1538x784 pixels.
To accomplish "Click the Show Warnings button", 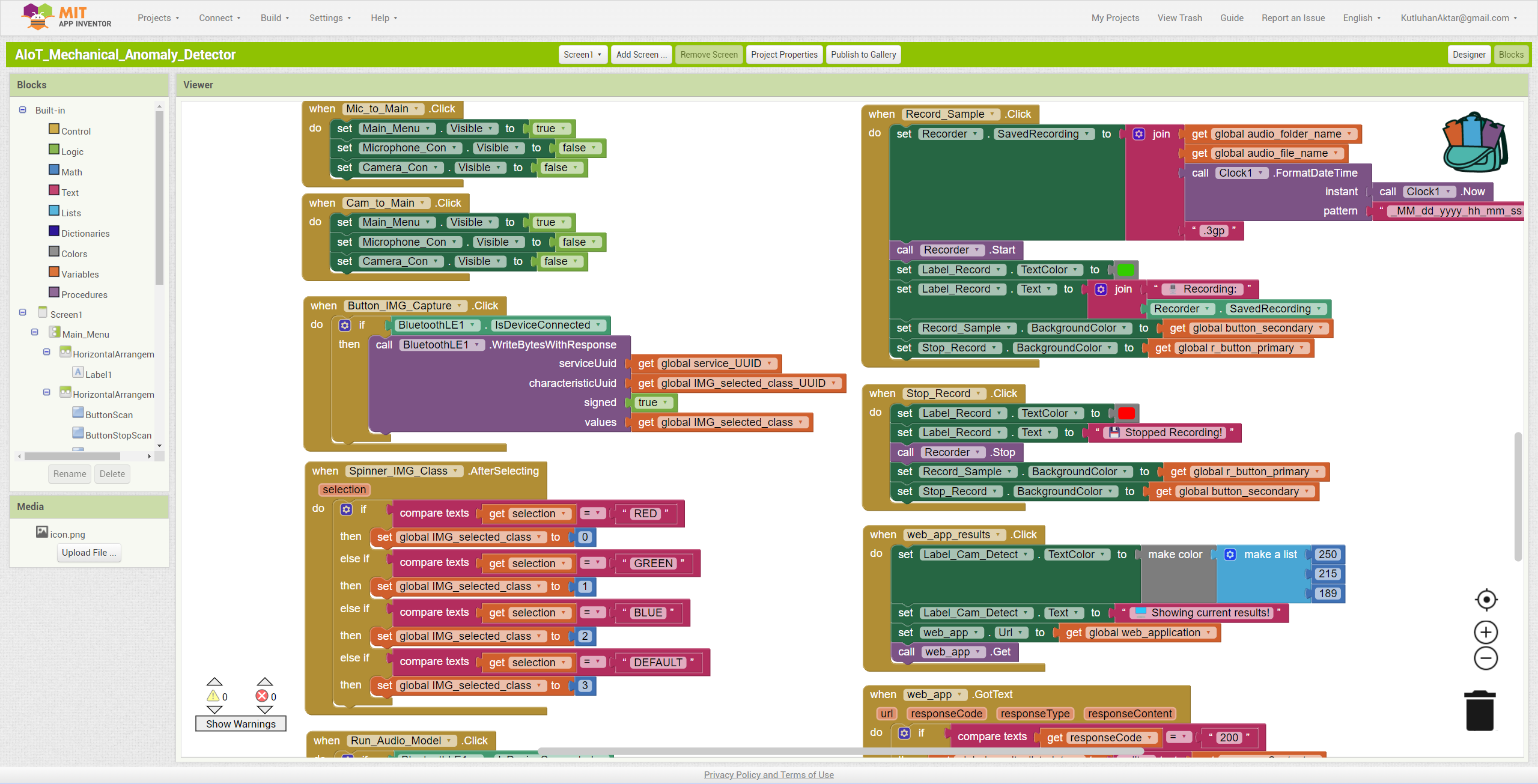I will pos(240,724).
